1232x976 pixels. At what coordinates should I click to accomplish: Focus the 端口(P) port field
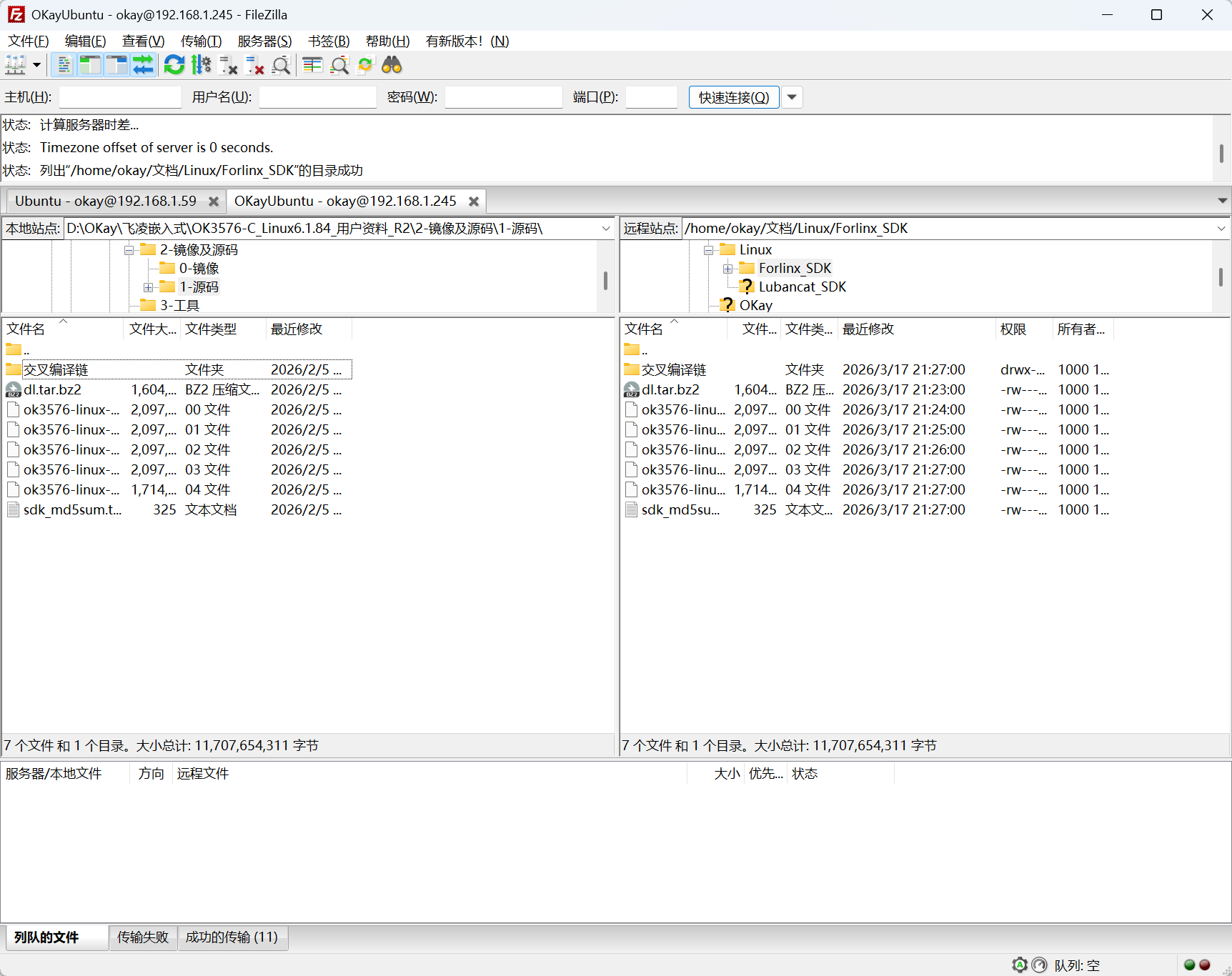pyautogui.click(x=652, y=97)
